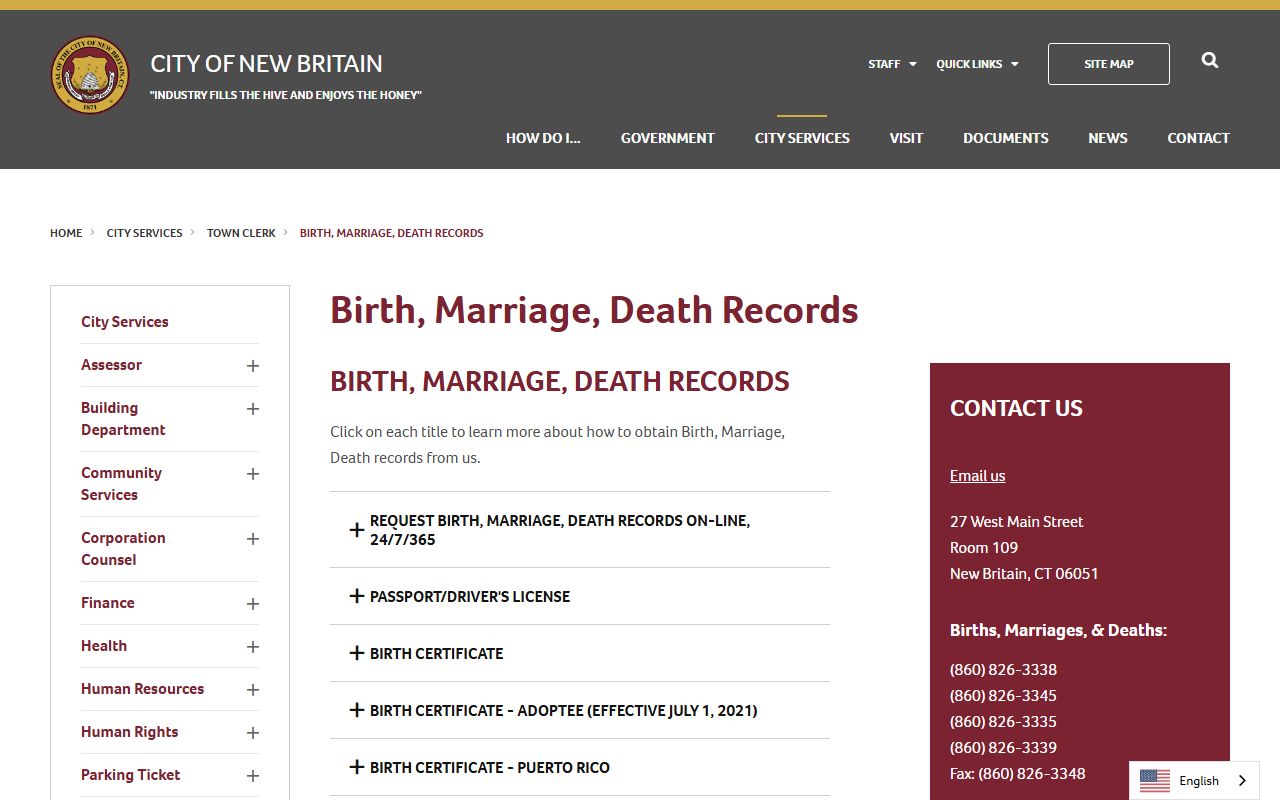Open the Quick Links dropdown
This screenshot has width=1280, height=800.
[977, 64]
